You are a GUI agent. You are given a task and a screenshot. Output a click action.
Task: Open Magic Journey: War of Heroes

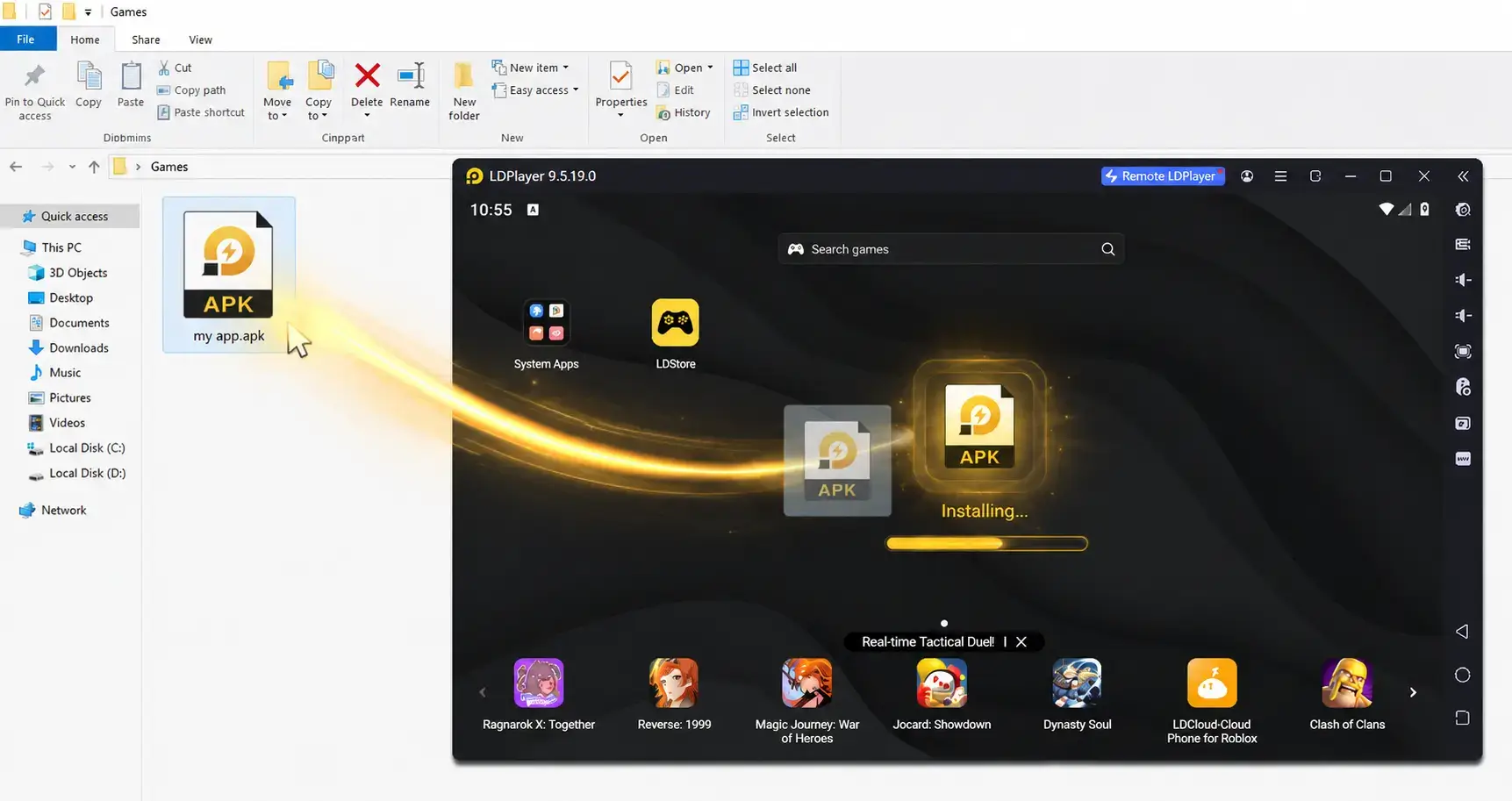[x=807, y=683]
